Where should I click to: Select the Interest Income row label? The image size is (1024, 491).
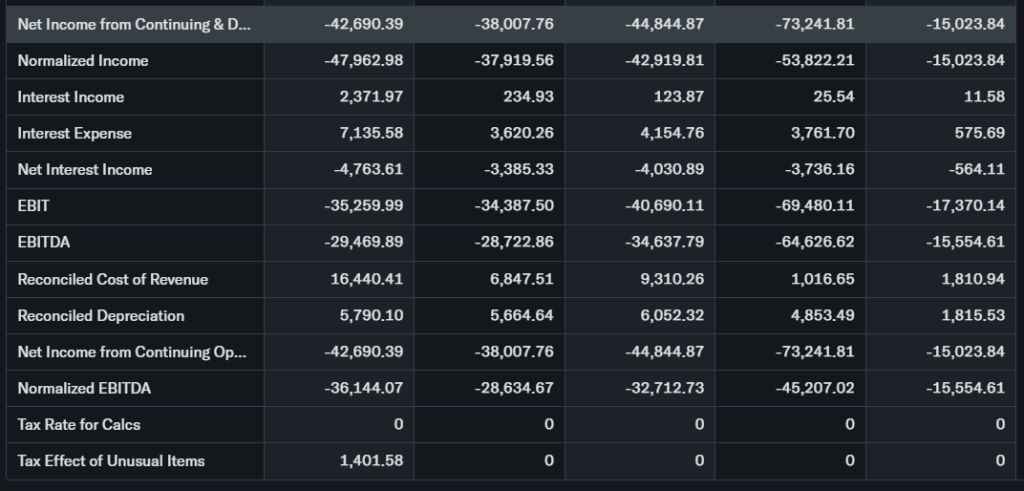(71, 97)
